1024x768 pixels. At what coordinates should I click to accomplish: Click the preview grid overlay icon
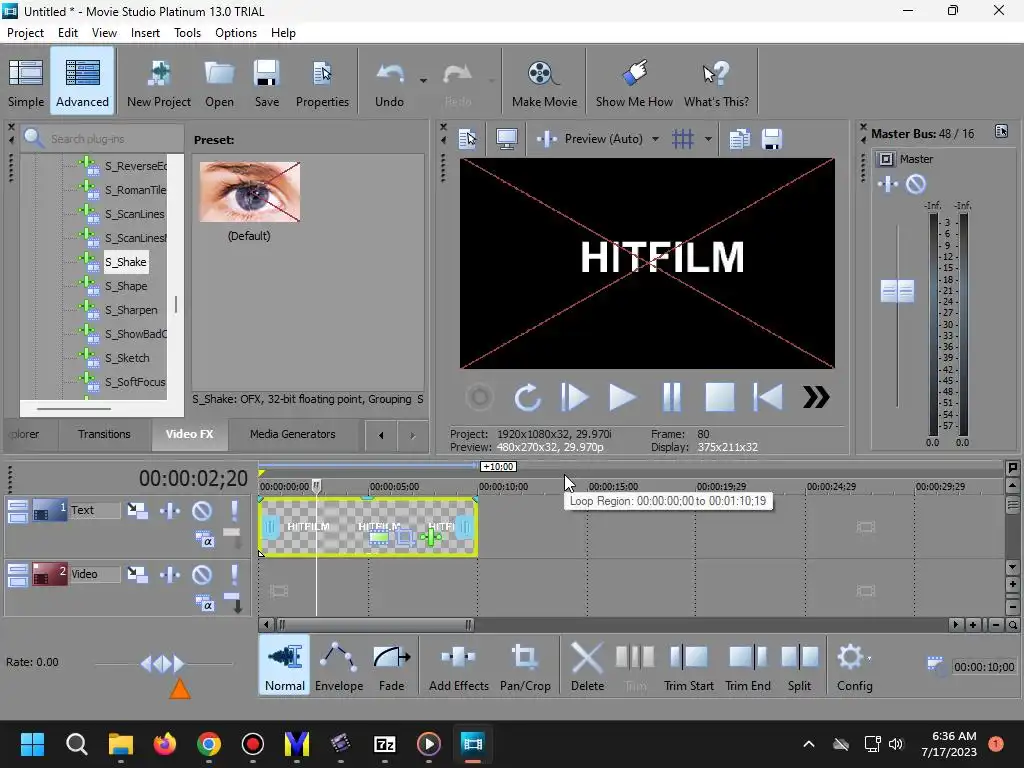[683, 138]
